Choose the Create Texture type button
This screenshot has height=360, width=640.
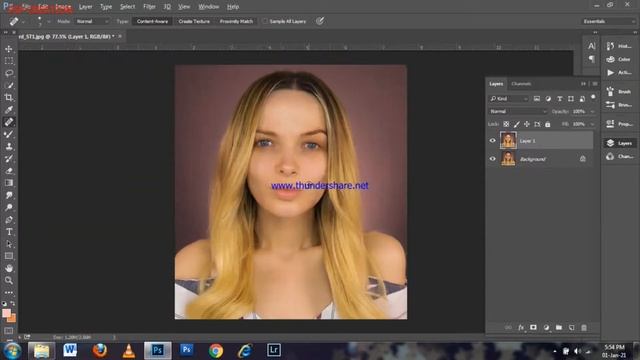194,21
